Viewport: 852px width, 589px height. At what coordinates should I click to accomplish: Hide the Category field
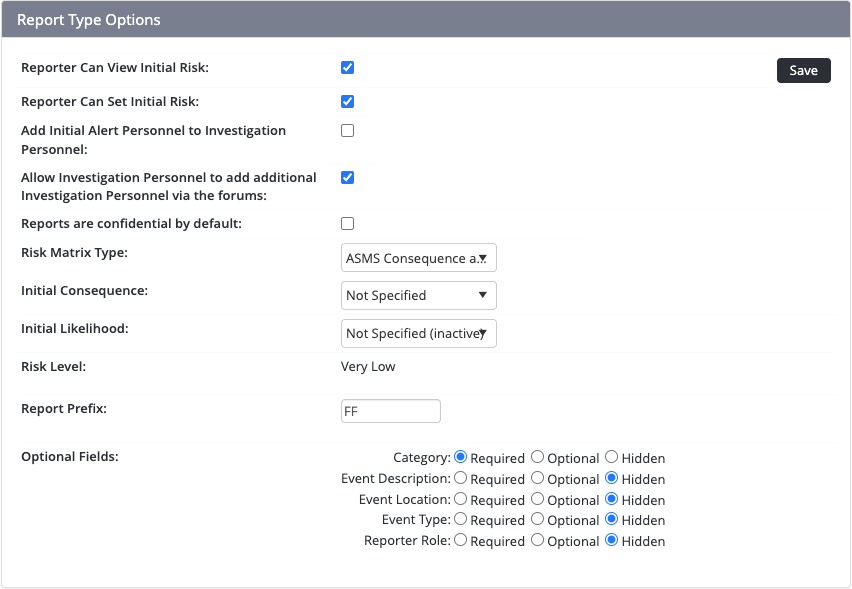611,458
